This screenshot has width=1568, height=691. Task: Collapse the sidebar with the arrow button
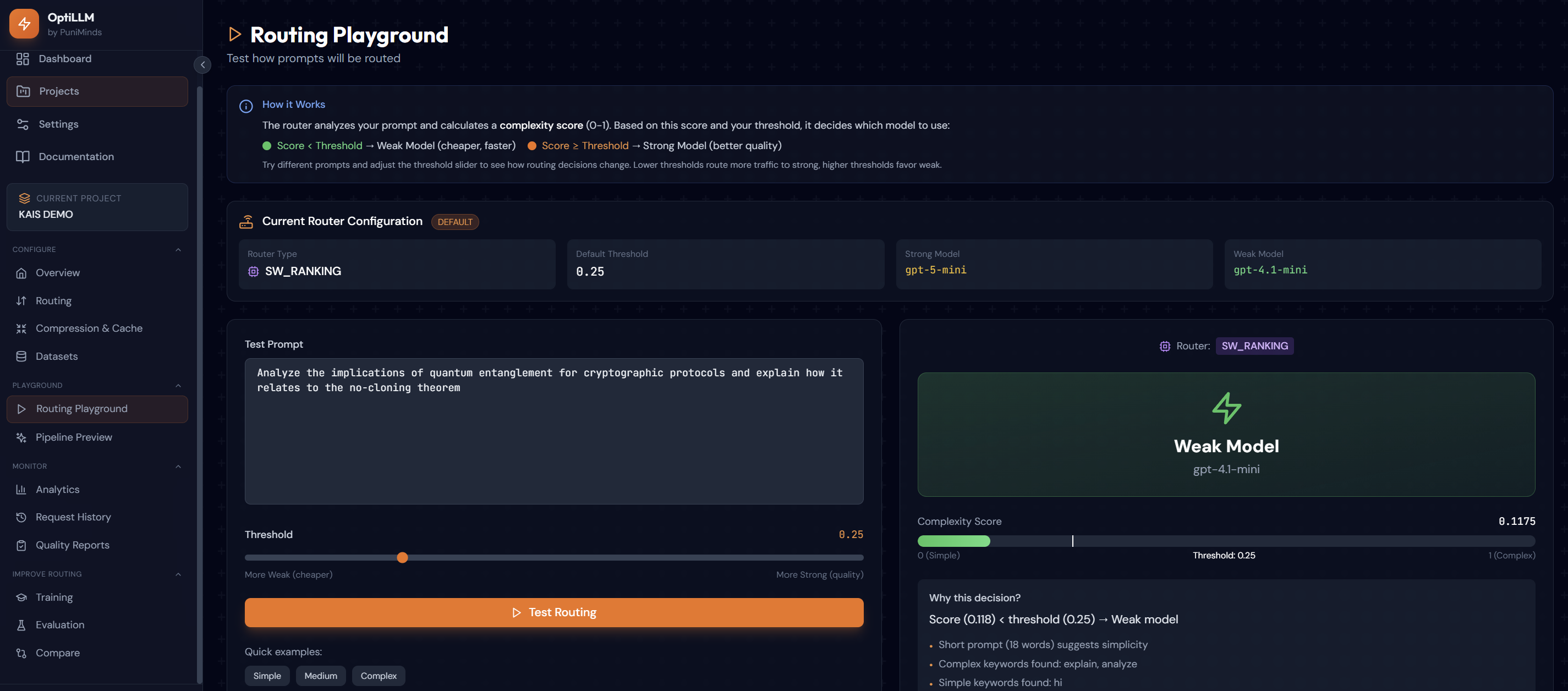coord(202,64)
